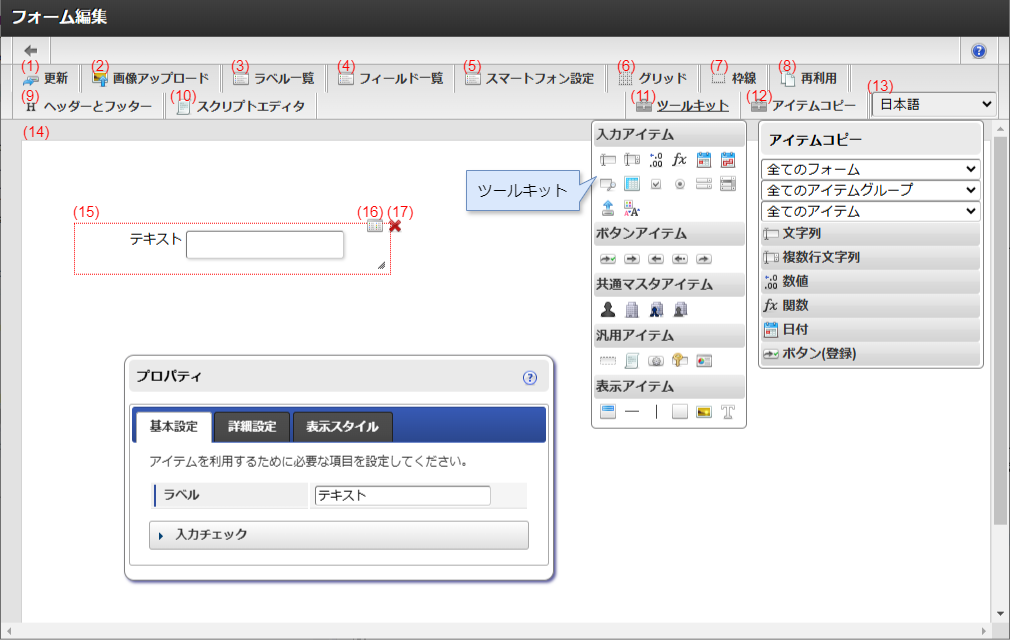This screenshot has width=1010, height=640.
Task: Click the 再利用 toolbar item
Action: [x=808, y=79]
